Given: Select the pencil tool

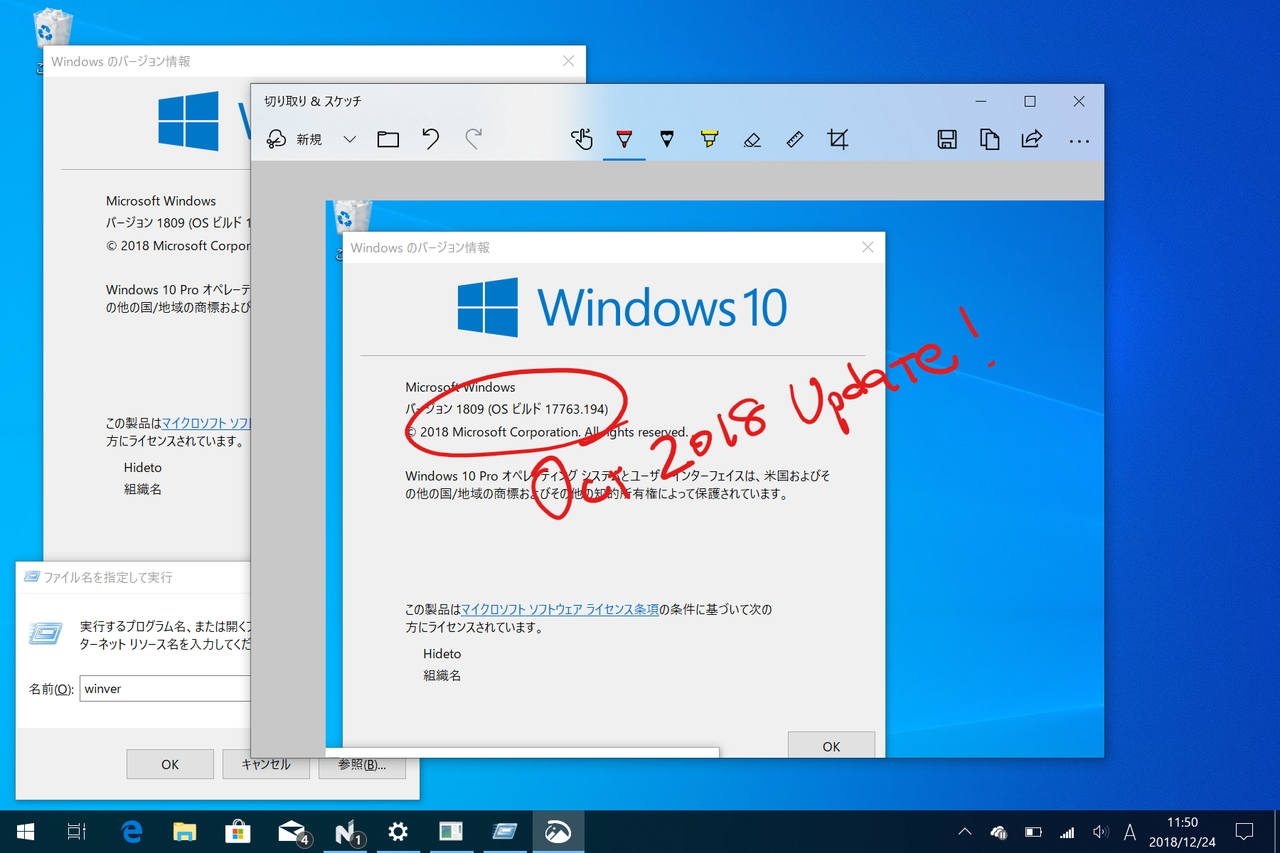Looking at the screenshot, I should click(x=666, y=139).
